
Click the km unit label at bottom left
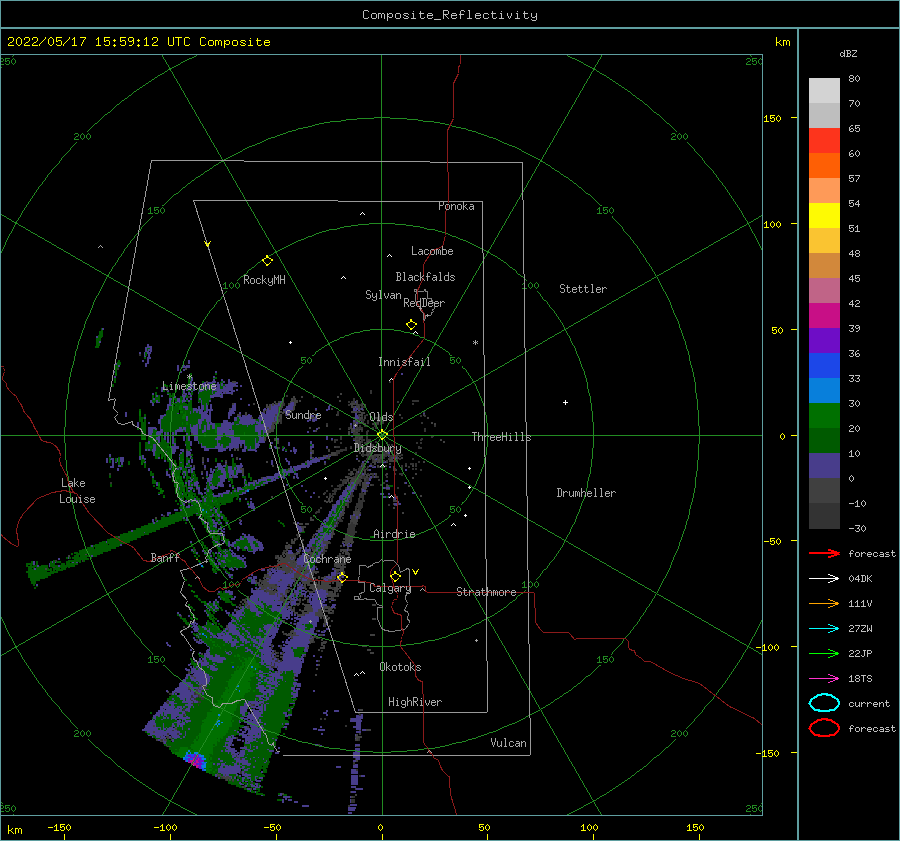point(15,830)
